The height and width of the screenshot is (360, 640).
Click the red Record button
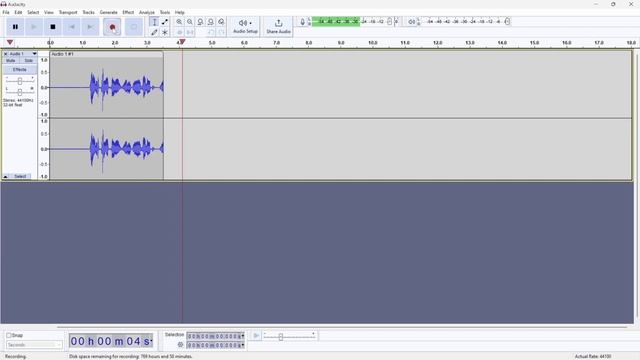pyautogui.click(x=112, y=27)
